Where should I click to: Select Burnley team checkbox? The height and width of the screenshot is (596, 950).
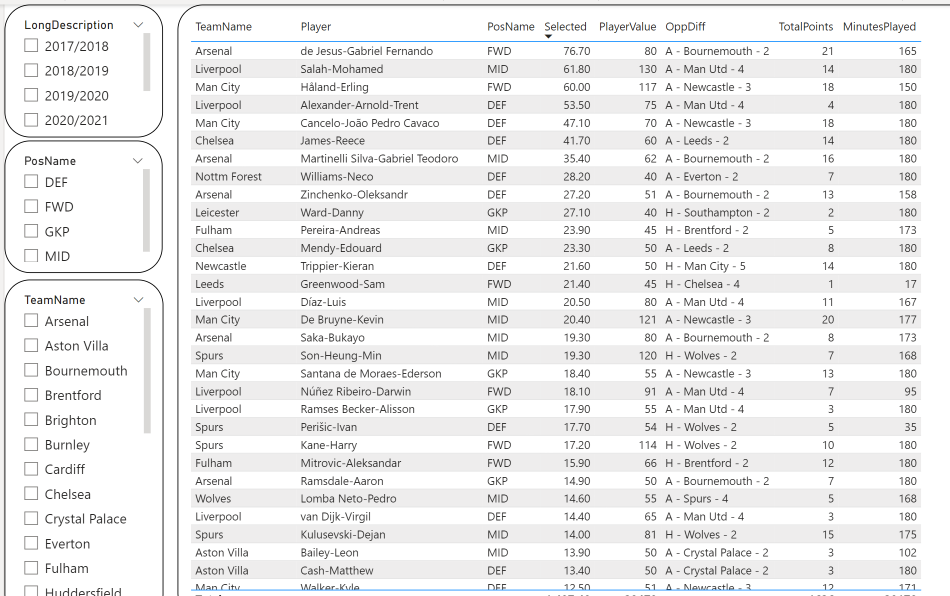coord(31,444)
